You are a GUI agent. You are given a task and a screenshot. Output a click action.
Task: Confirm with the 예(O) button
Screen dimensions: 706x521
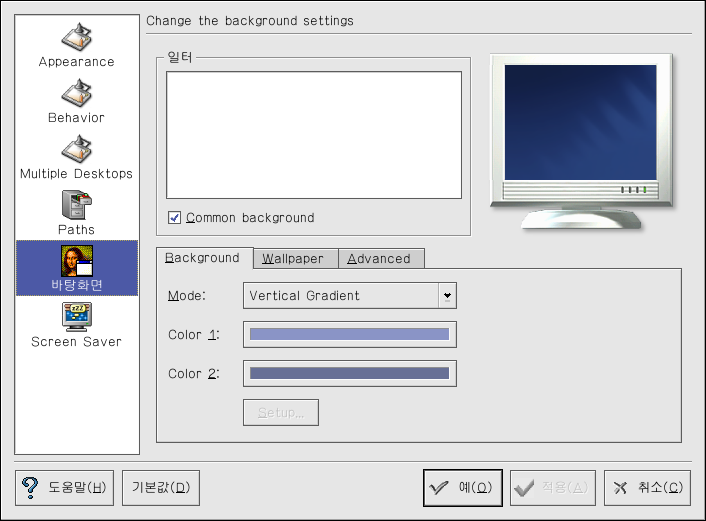pyautogui.click(x=461, y=488)
